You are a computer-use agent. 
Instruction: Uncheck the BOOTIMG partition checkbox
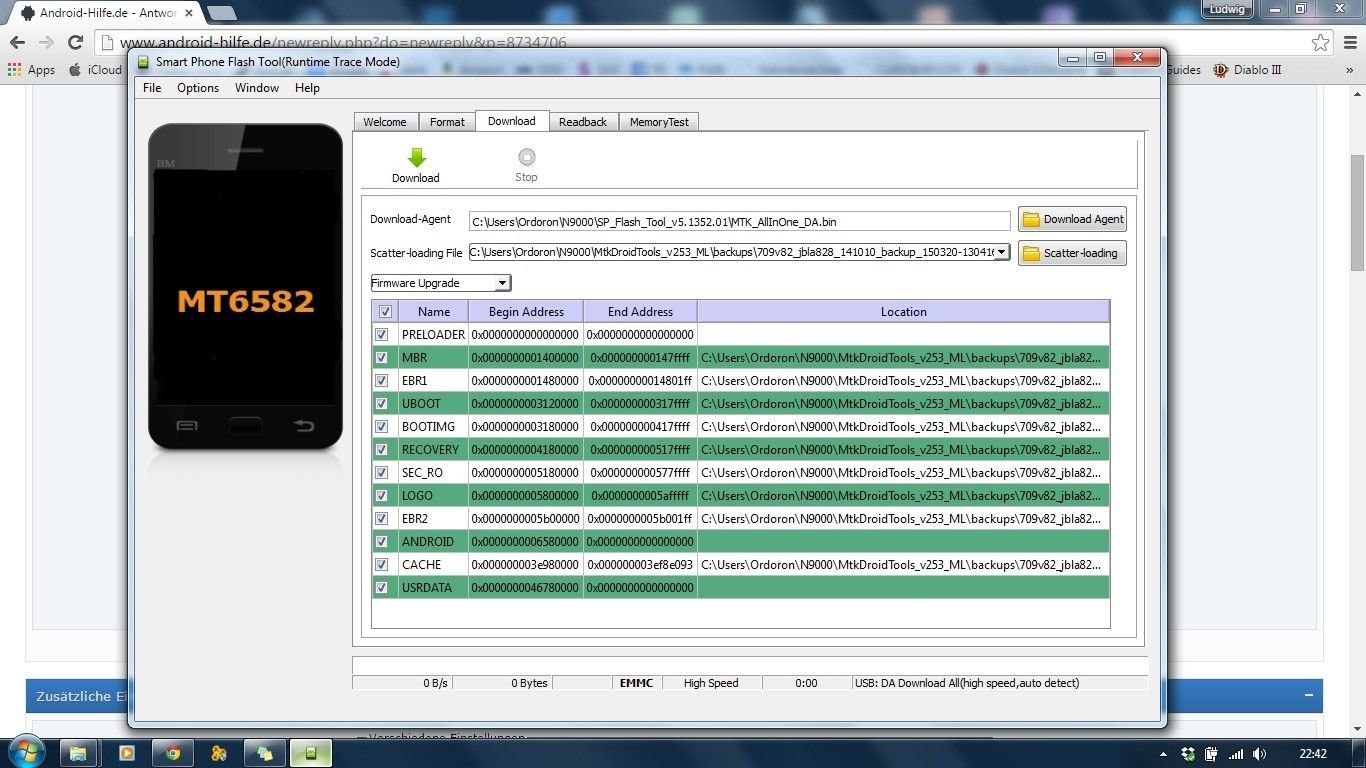click(x=381, y=427)
